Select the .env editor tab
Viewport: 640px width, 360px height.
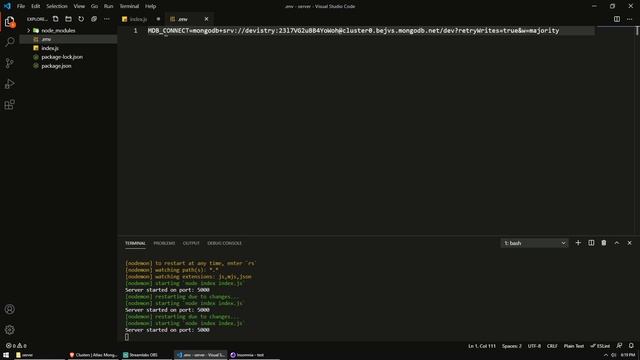(183, 19)
